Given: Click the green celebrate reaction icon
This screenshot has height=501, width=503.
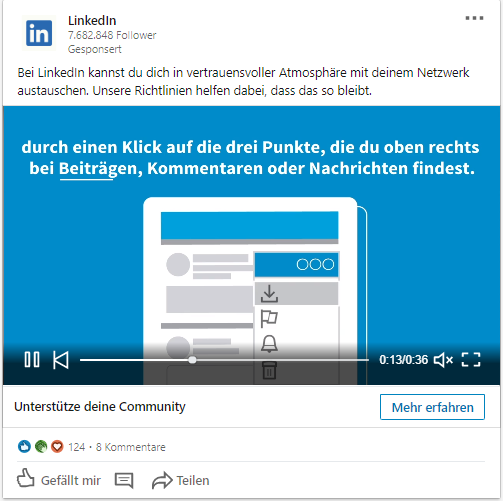Looking at the screenshot, I should pyautogui.click(x=41, y=446).
